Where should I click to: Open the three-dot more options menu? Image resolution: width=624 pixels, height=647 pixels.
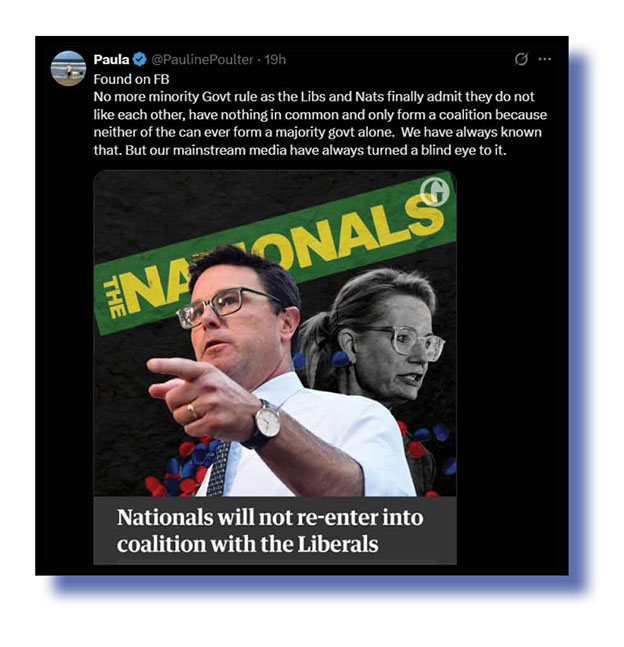tap(545, 59)
